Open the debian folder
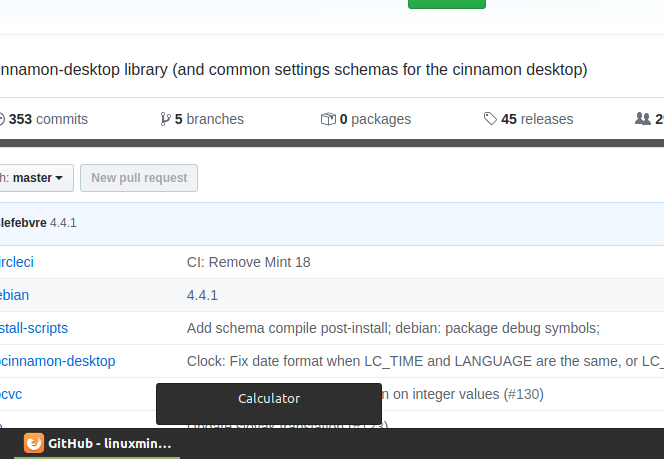 point(14,295)
